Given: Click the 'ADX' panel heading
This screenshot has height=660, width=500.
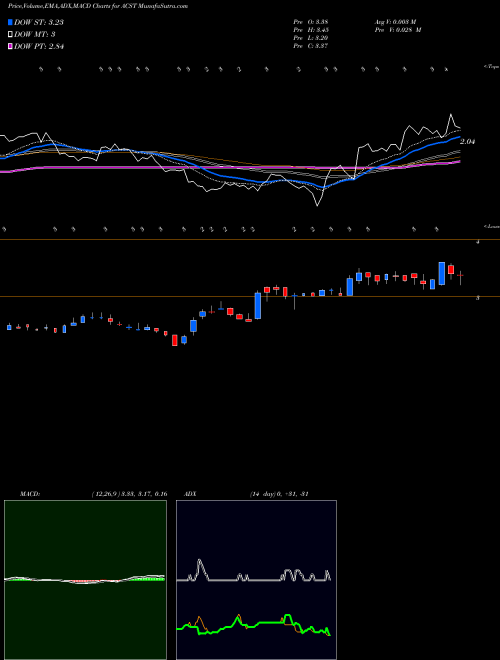Looking at the screenshot, I should 190,494.
